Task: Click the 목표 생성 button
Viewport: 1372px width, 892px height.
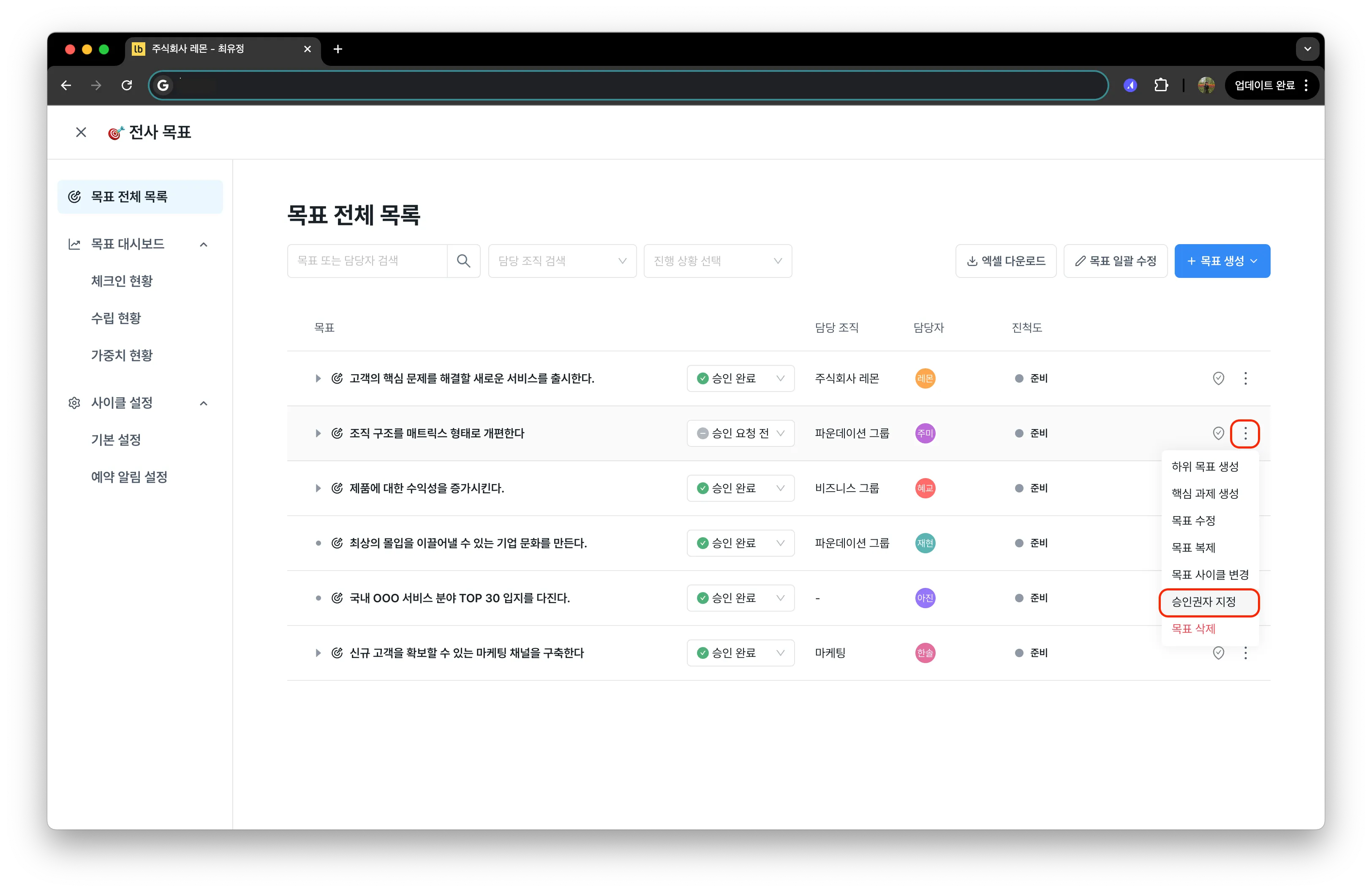Action: (1222, 261)
